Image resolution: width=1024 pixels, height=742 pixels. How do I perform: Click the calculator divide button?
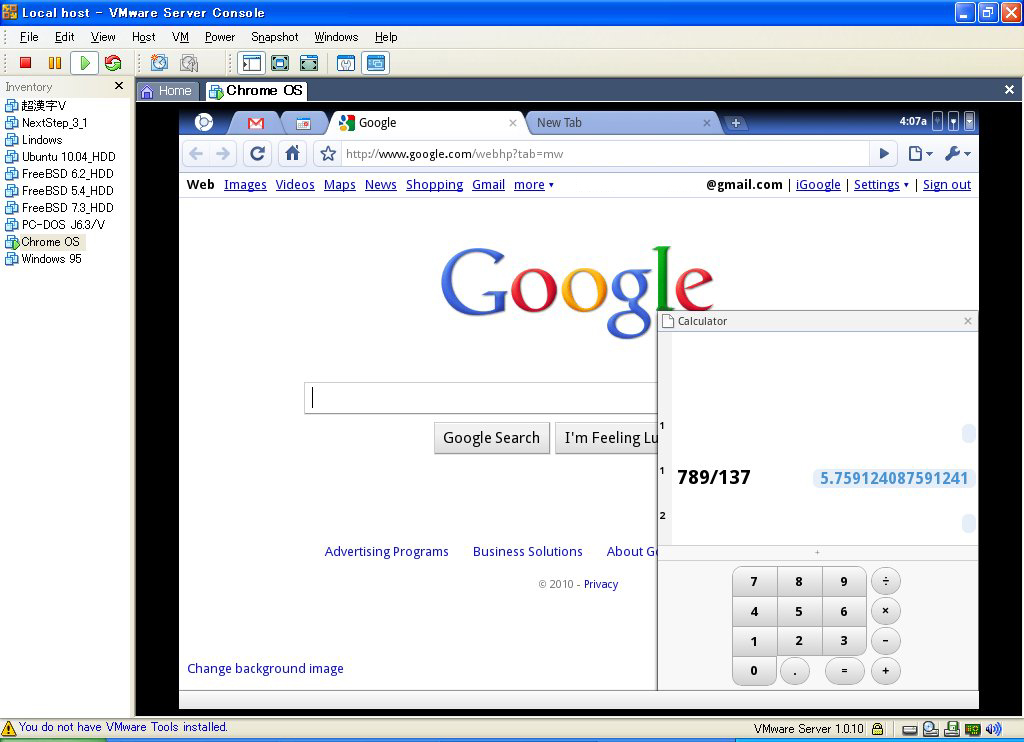pos(886,581)
